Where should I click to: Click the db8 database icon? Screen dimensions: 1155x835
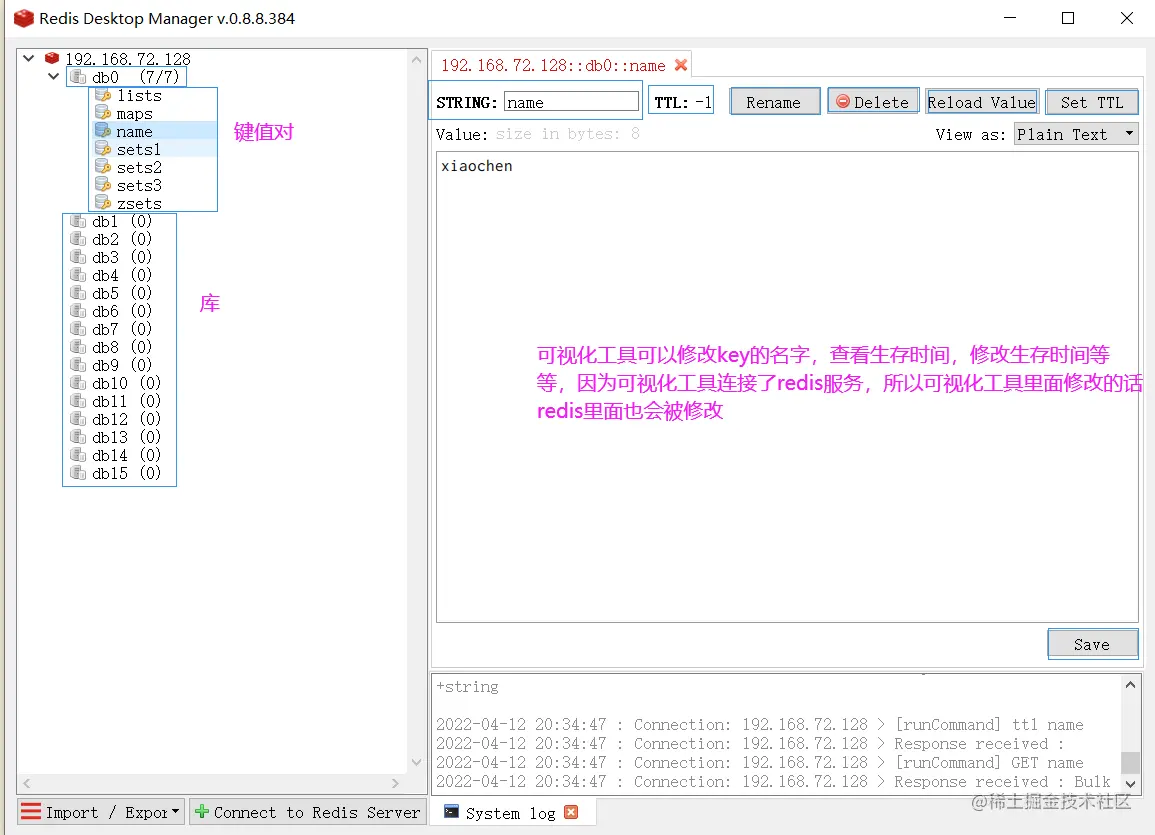tap(77, 347)
